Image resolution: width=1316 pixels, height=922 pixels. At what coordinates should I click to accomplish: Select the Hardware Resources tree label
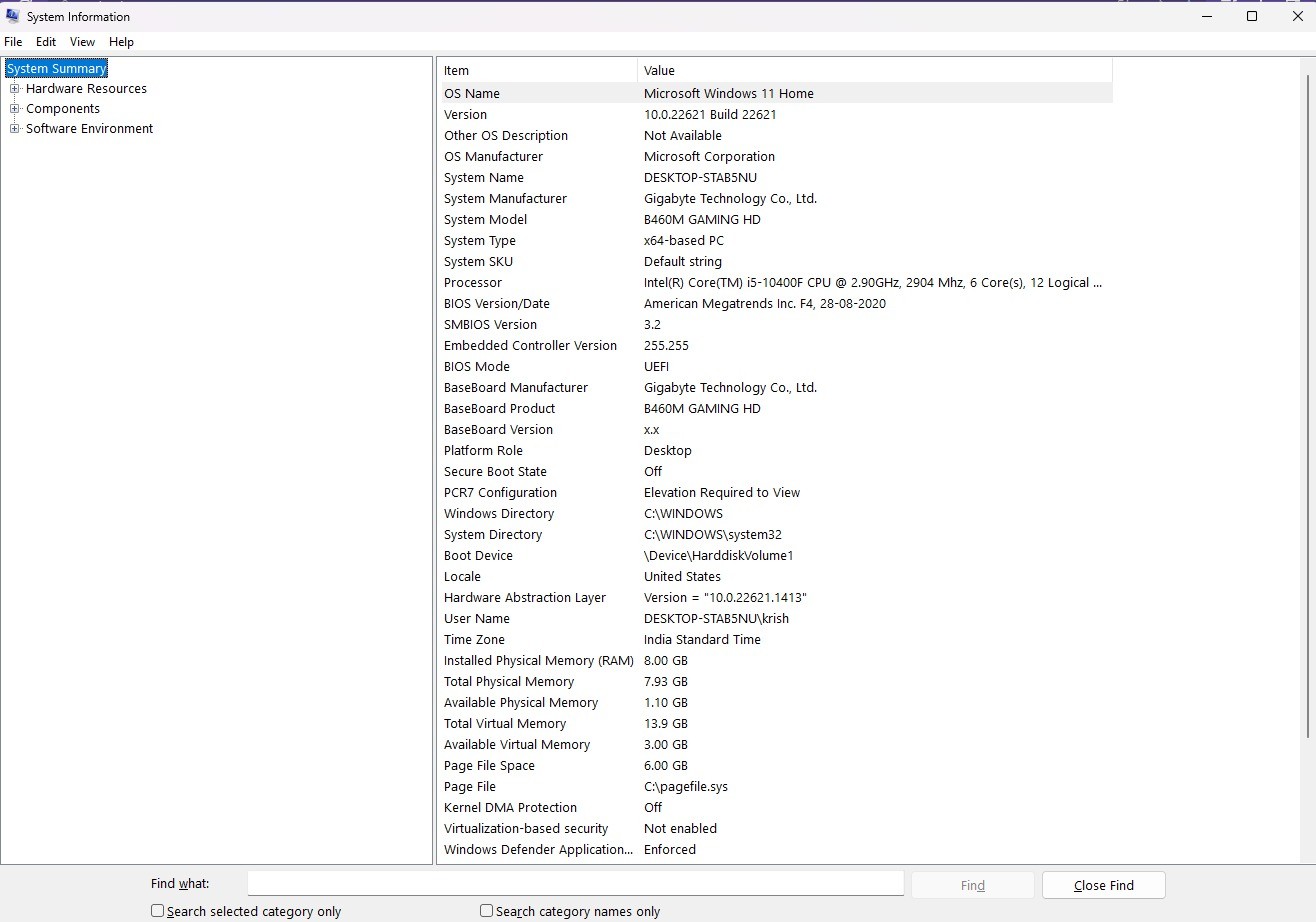(x=86, y=89)
